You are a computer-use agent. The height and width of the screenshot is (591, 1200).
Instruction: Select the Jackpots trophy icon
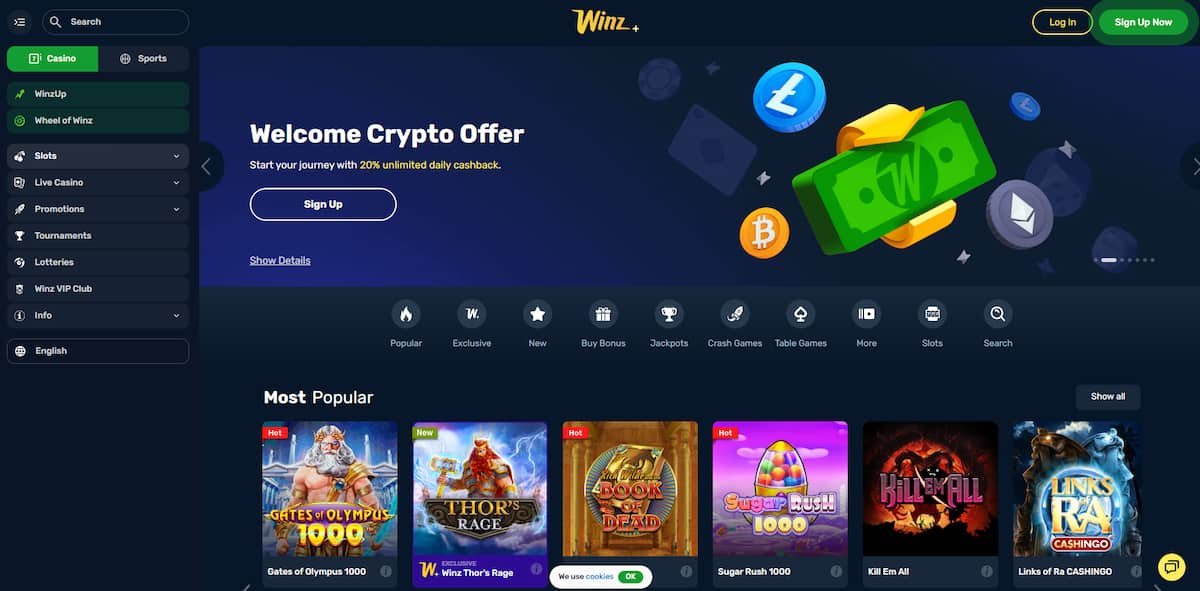pyautogui.click(x=669, y=314)
